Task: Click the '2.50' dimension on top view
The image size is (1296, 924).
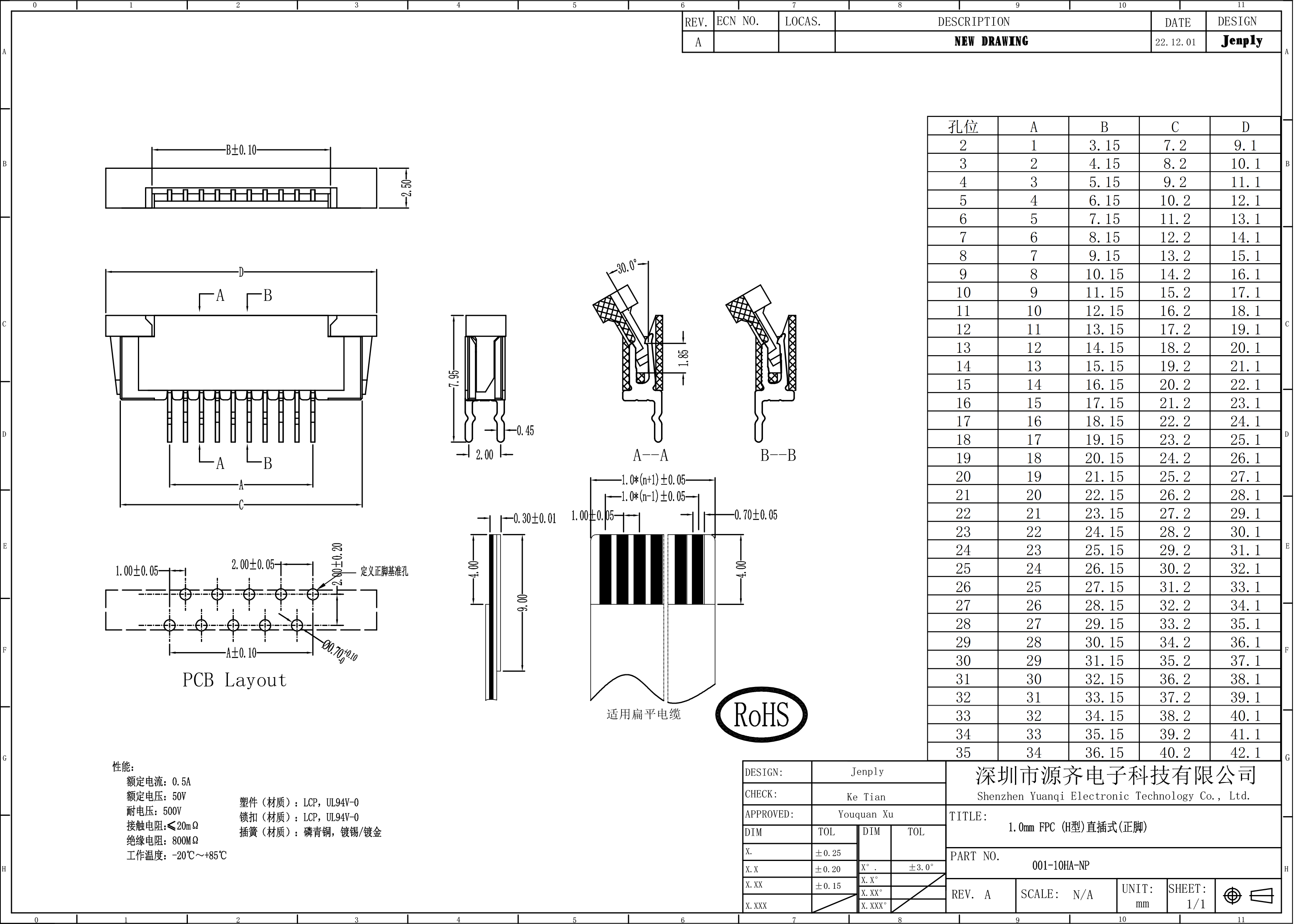Action: pyautogui.click(x=406, y=188)
